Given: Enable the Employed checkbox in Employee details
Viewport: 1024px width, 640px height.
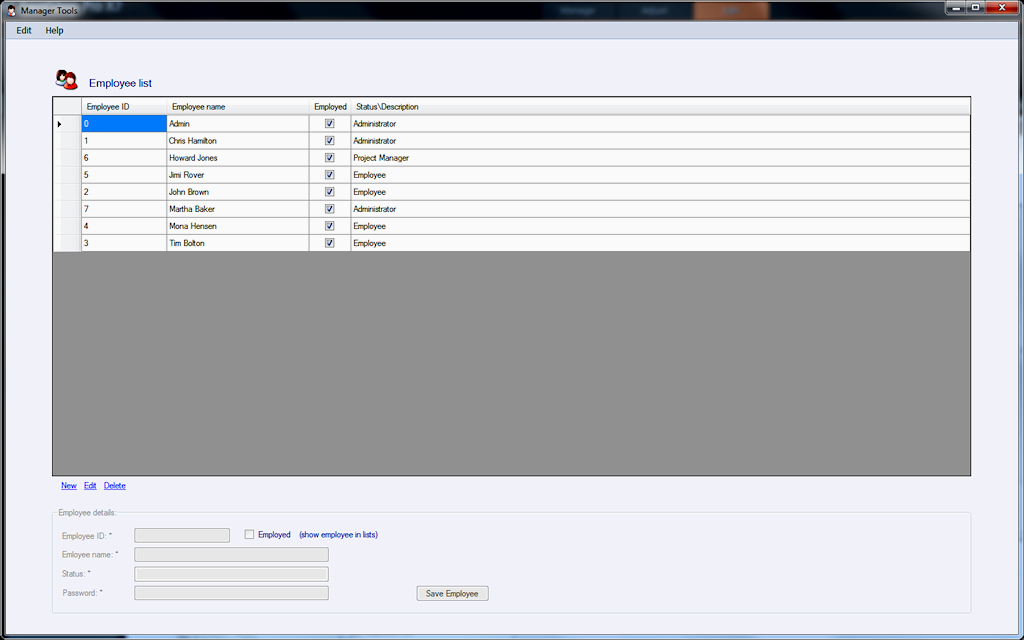Looking at the screenshot, I should tap(250, 535).
